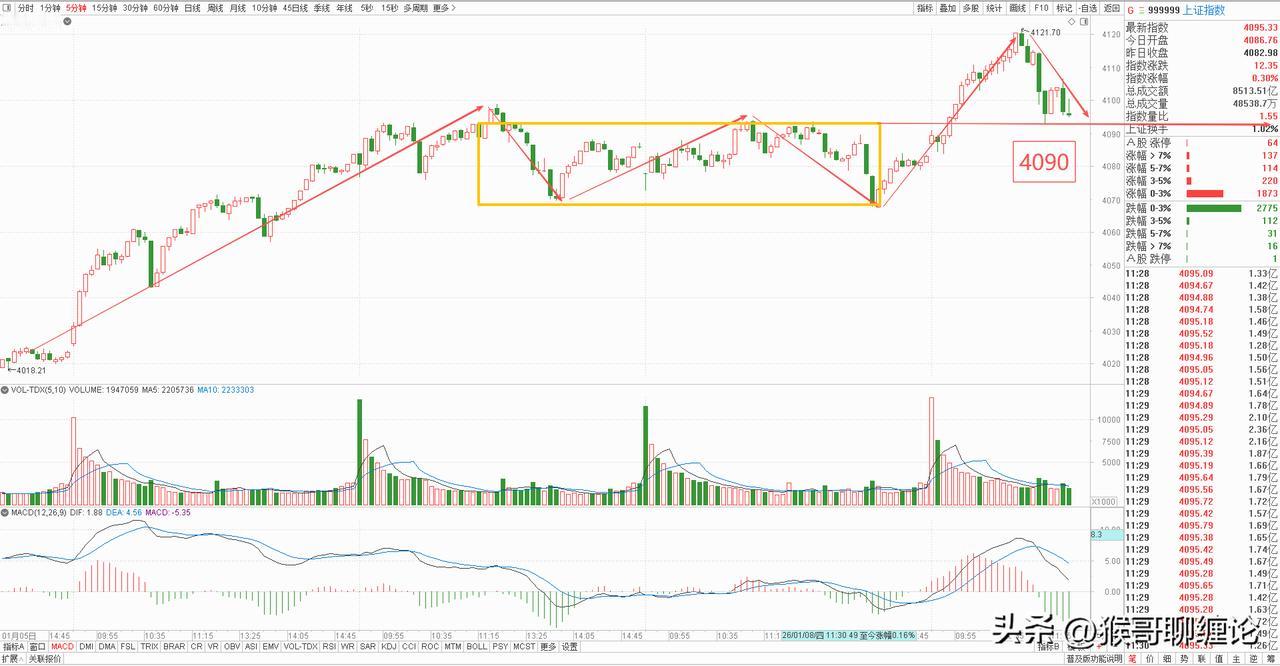Screen dimensions: 1280x666
Task: Click the 指标B tab at bottom right
Action: (x=1049, y=647)
